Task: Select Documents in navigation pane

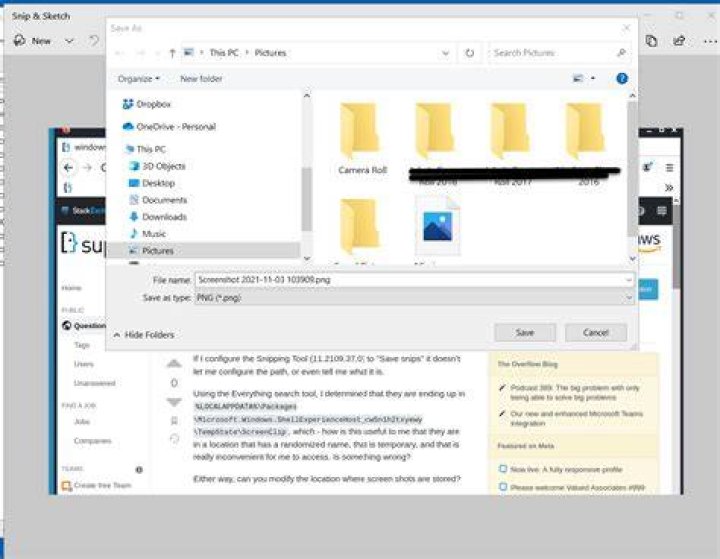Action: (158, 200)
